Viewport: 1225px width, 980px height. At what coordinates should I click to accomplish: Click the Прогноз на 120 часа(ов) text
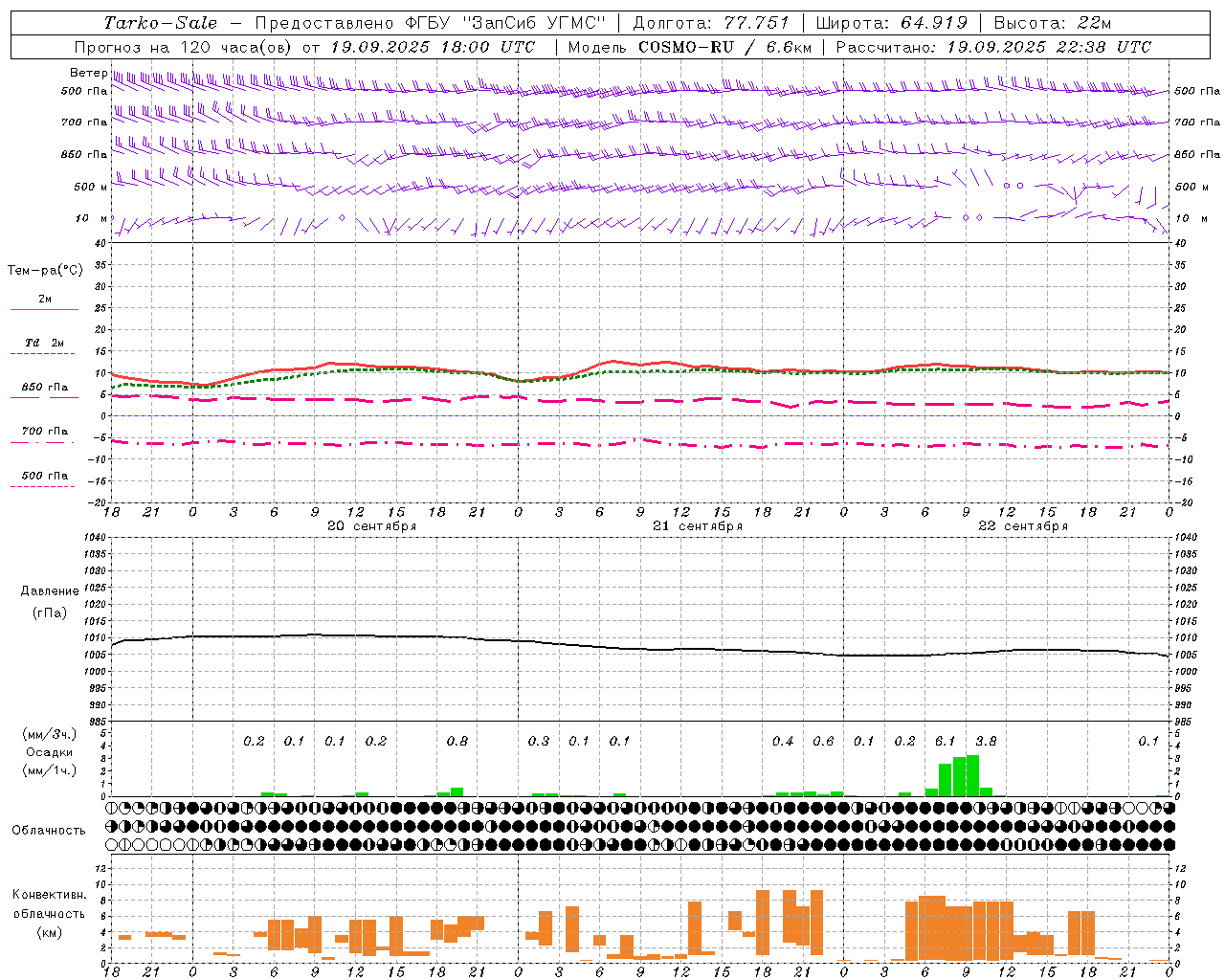(x=184, y=47)
